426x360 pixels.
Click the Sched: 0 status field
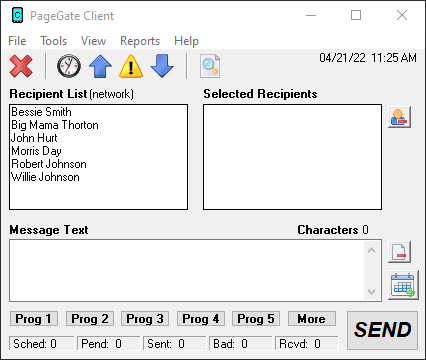coord(41,343)
